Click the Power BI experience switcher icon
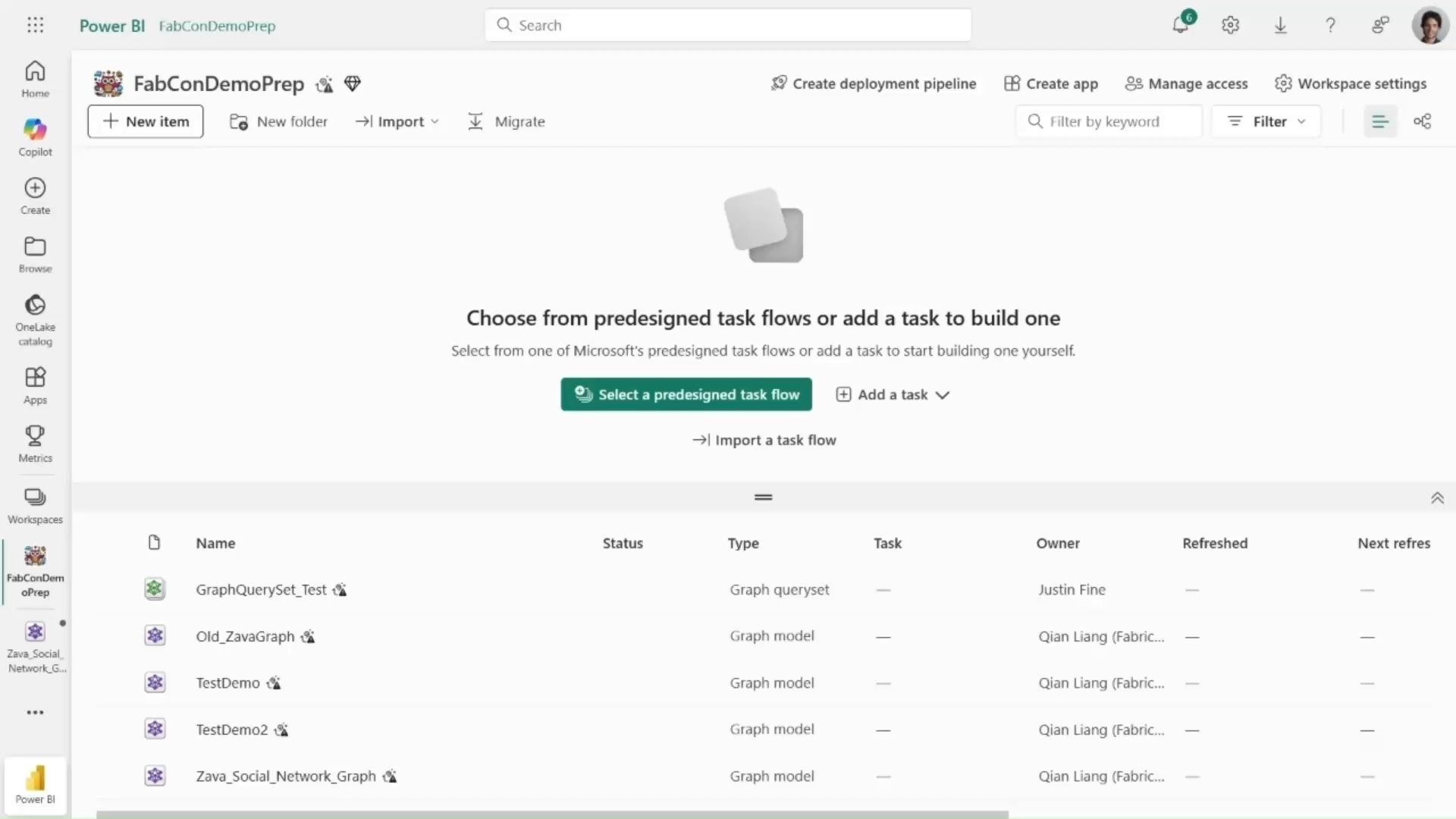Screen dimensions: 1456x819 [35, 783]
